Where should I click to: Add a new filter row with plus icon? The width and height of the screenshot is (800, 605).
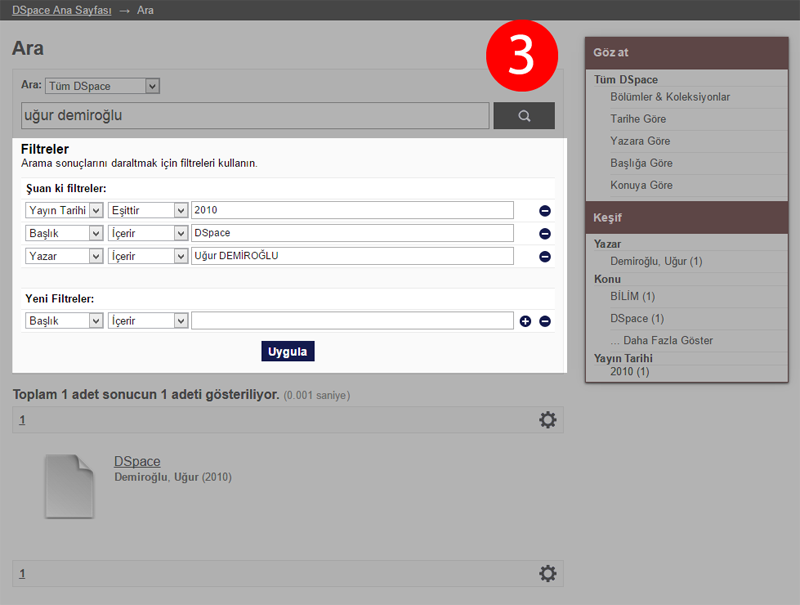(x=525, y=321)
